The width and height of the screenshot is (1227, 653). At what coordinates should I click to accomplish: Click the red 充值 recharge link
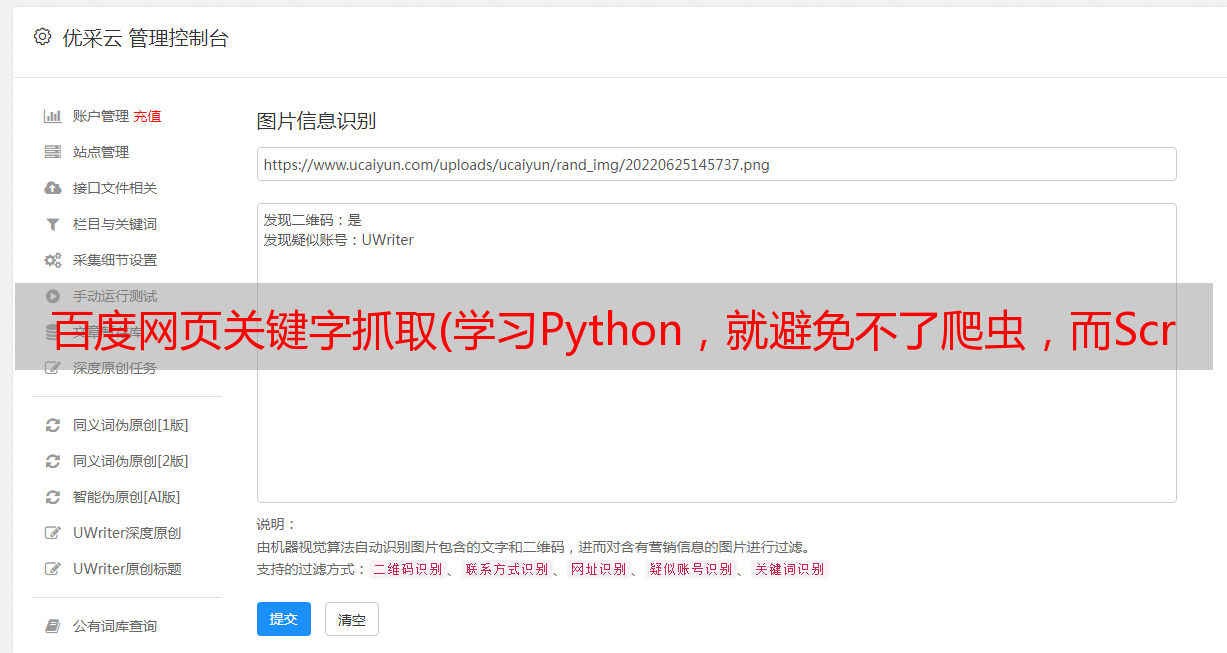click(x=147, y=116)
